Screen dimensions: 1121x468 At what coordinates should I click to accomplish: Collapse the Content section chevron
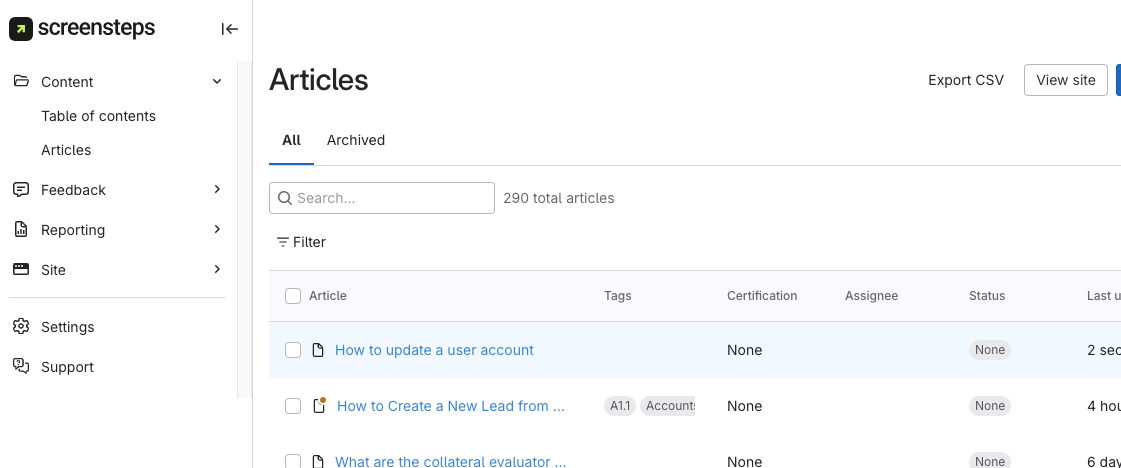point(217,82)
